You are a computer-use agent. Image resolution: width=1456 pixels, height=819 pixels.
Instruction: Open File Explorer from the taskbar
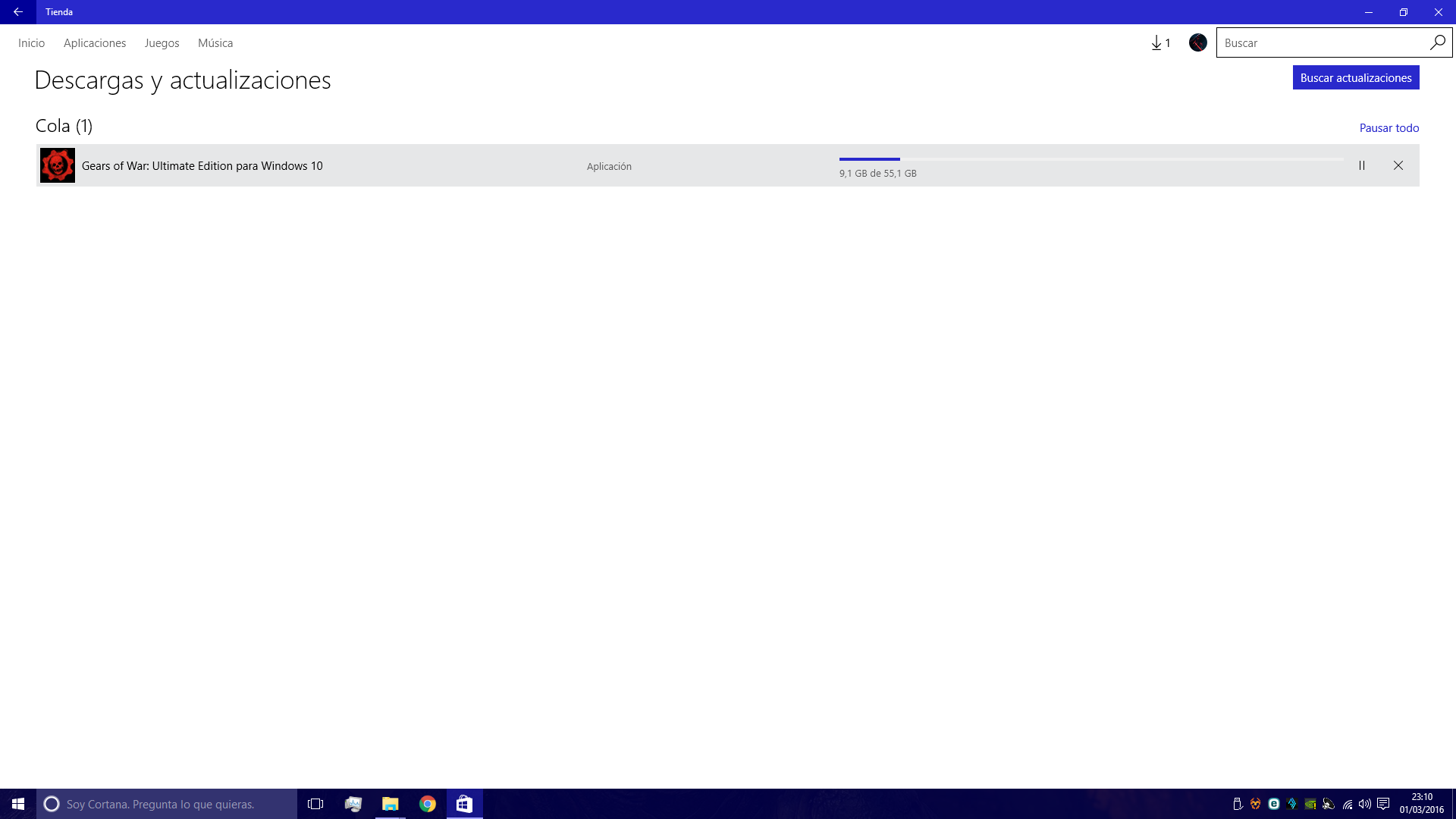[391, 804]
